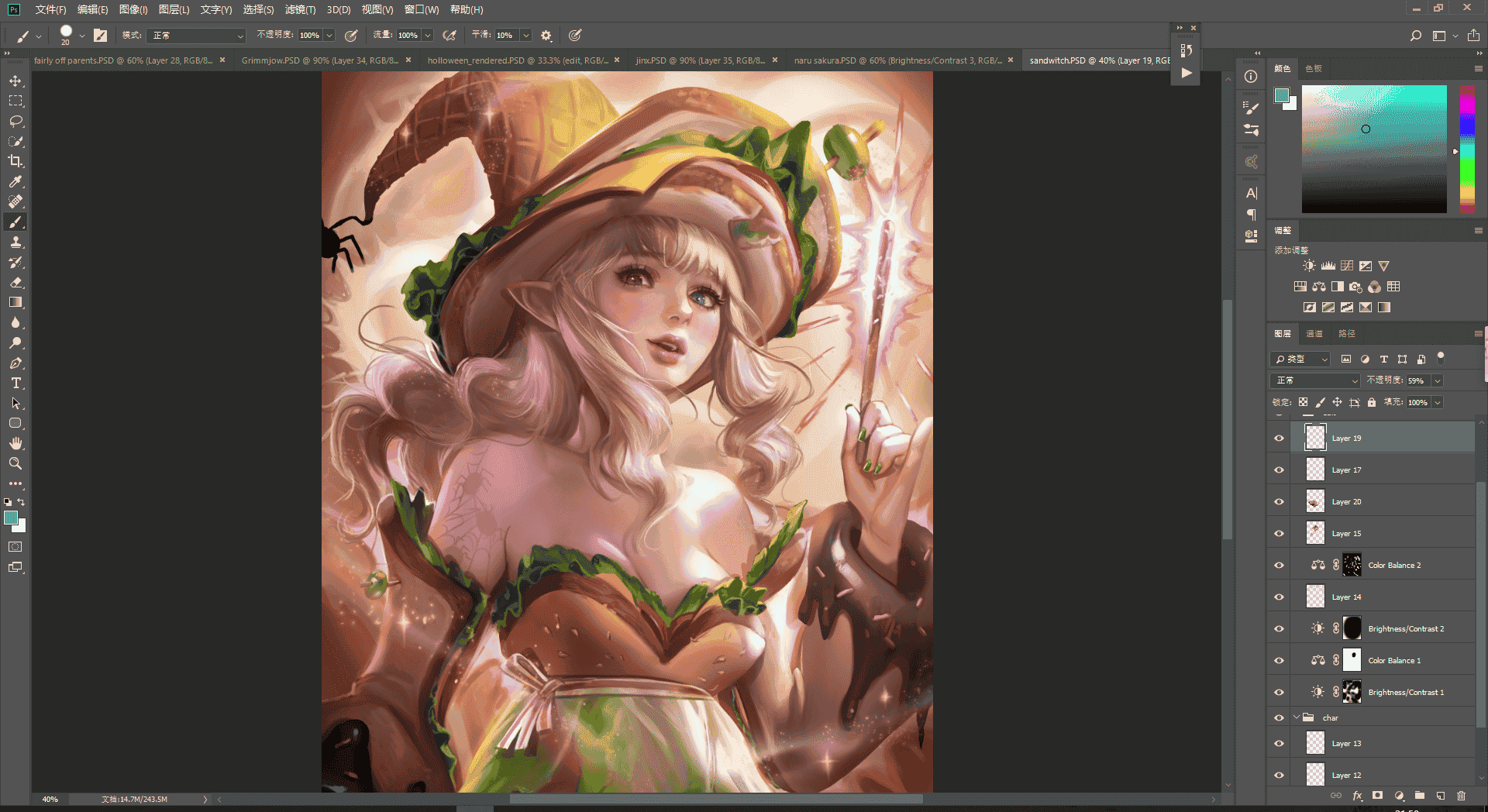
Task: Select the Eyedropper tool
Action: coord(15,181)
